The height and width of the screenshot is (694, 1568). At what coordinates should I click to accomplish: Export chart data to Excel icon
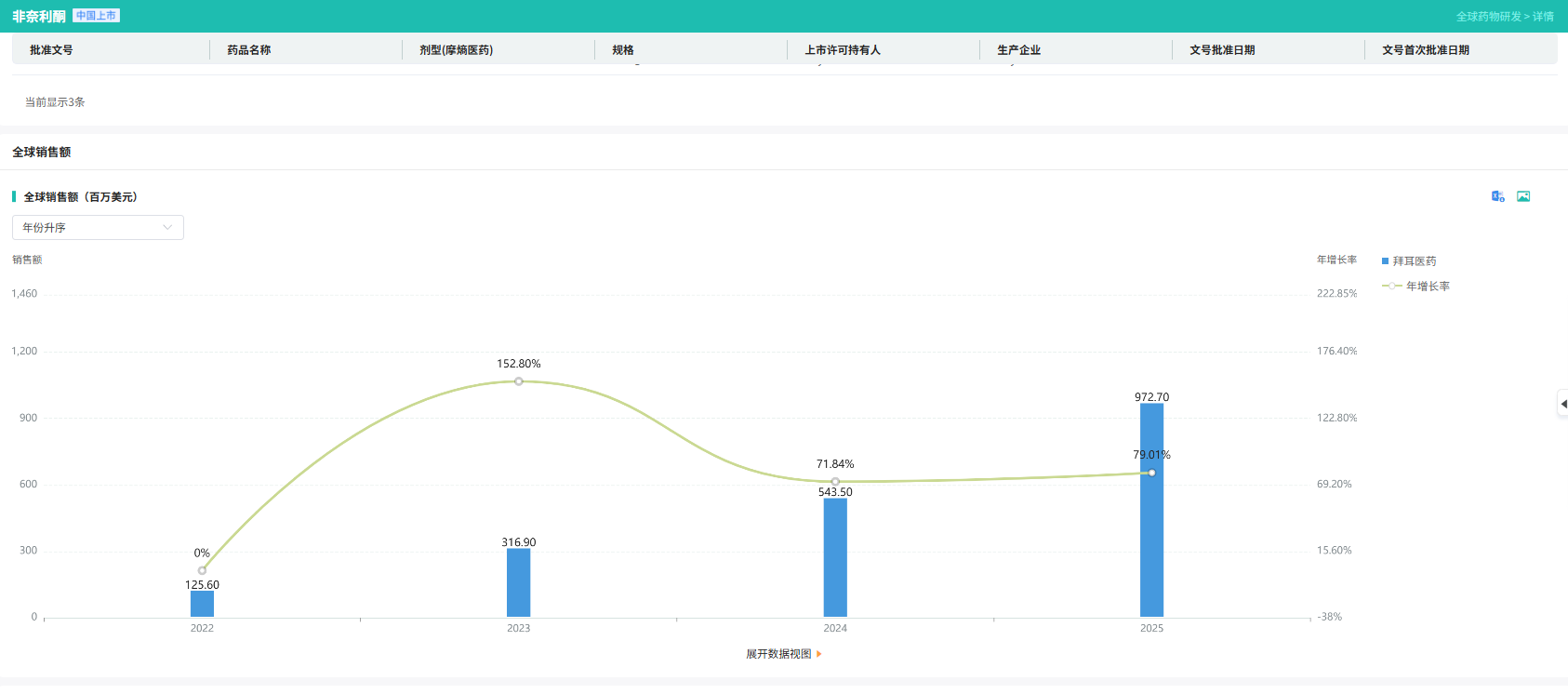(1497, 196)
